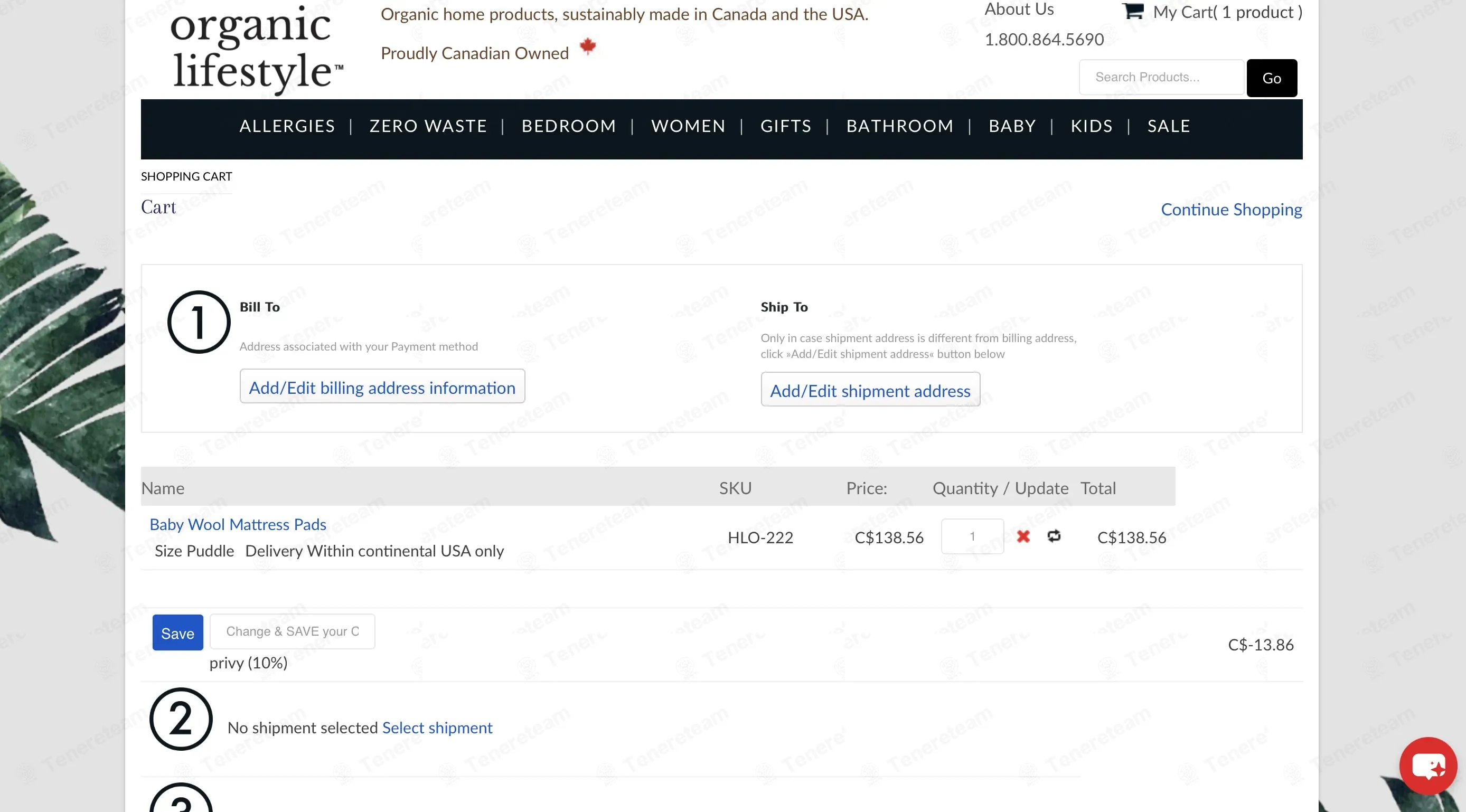Open the ZERO WASTE menu
The width and height of the screenshot is (1466, 812).
[428, 126]
